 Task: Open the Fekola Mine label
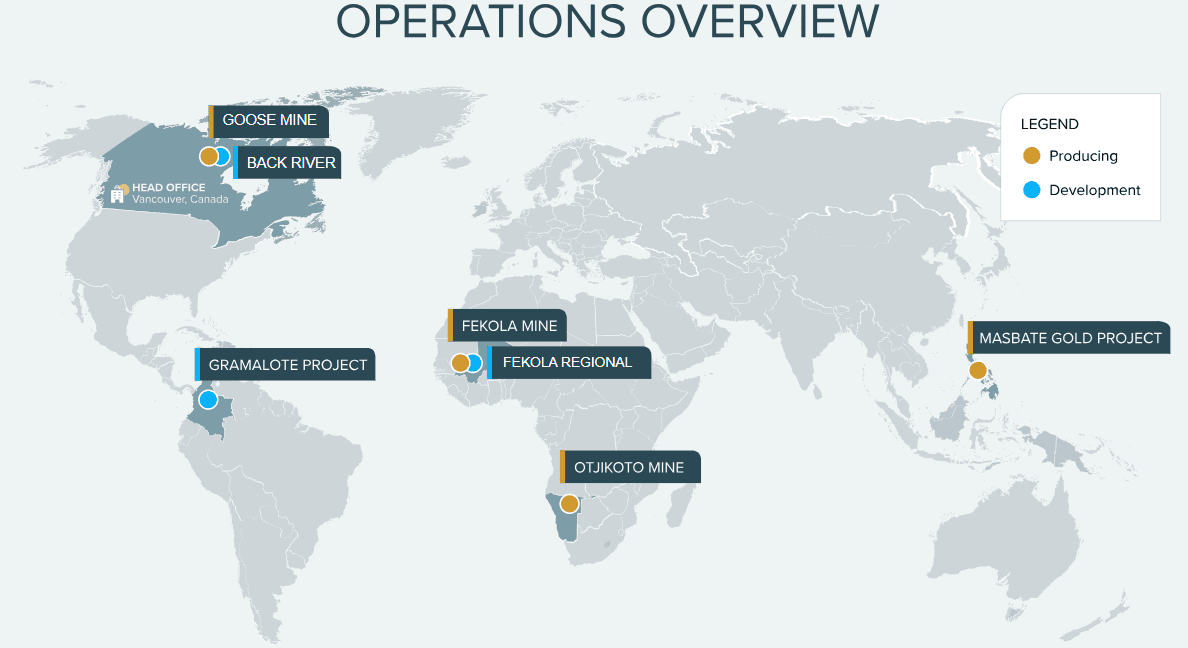pyautogui.click(x=509, y=326)
